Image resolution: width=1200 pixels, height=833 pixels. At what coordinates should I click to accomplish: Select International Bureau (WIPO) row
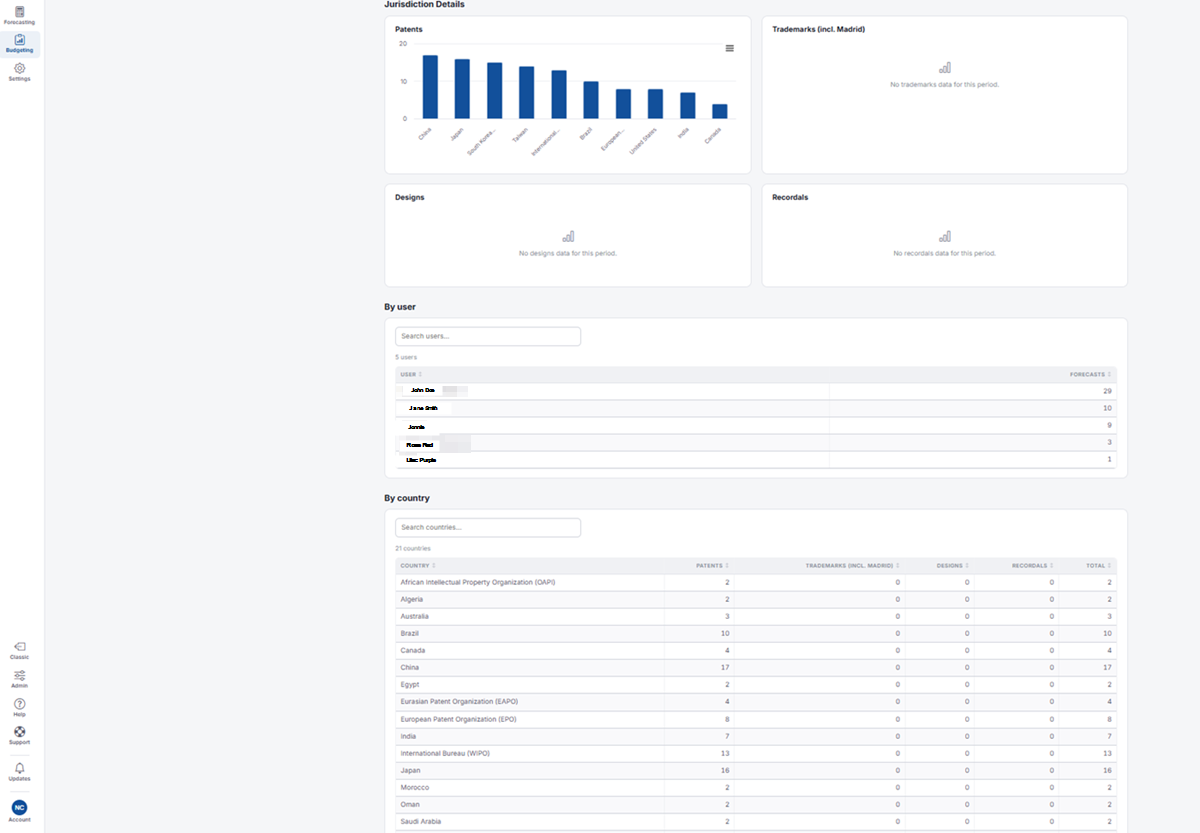click(x=755, y=753)
